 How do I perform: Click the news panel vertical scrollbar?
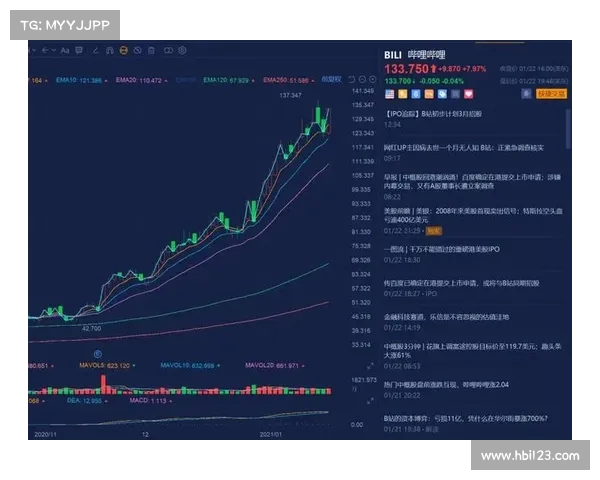click(568, 129)
